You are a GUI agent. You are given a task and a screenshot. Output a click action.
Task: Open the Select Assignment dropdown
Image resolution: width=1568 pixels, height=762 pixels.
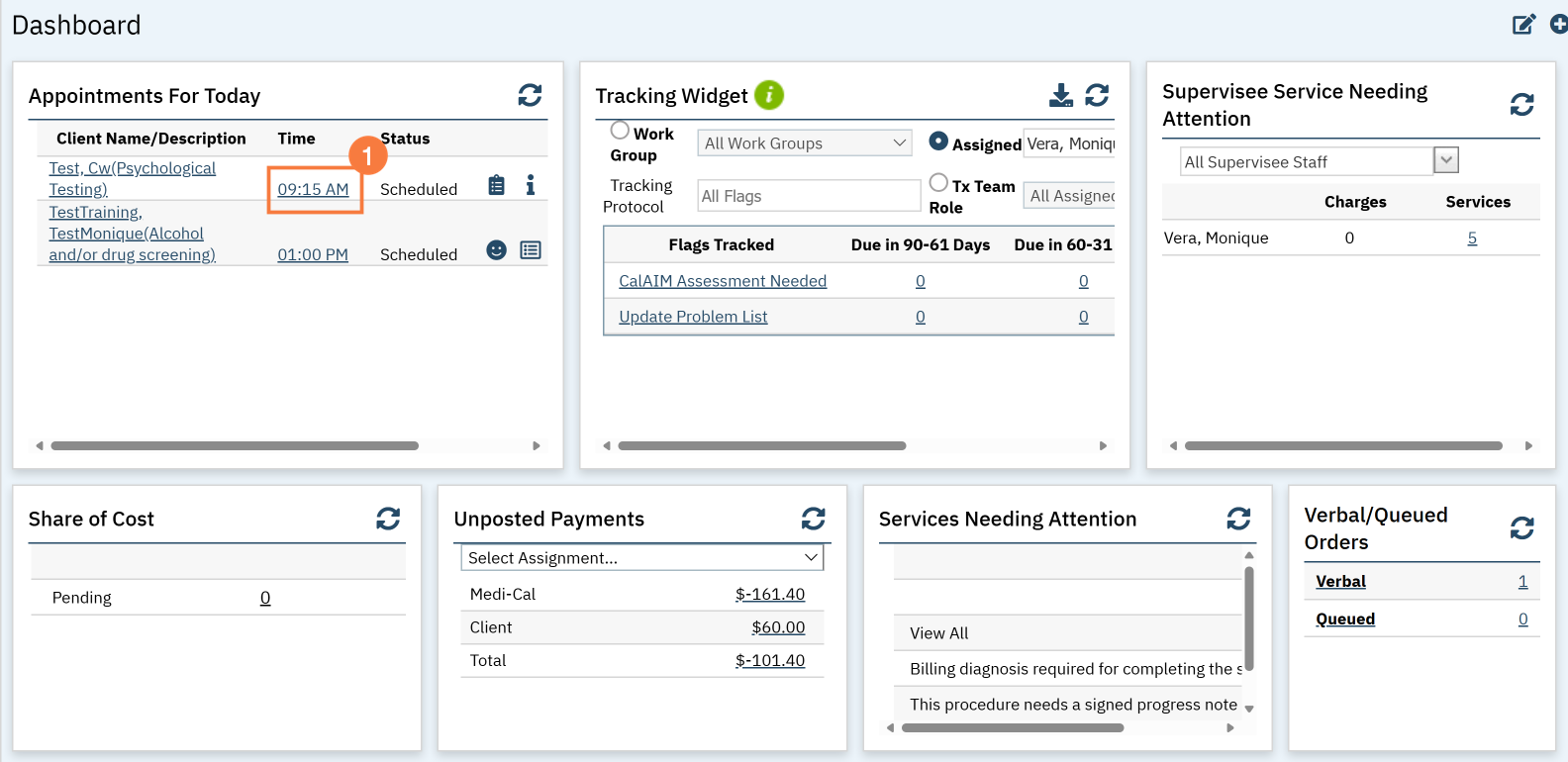tap(641, 558)
